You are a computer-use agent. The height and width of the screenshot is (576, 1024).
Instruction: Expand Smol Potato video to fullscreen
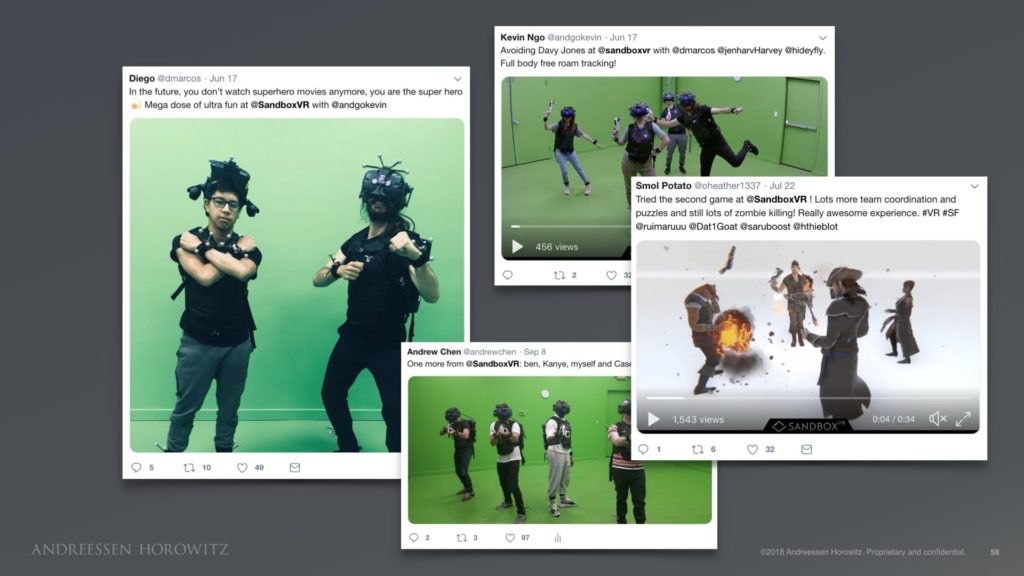963,419
